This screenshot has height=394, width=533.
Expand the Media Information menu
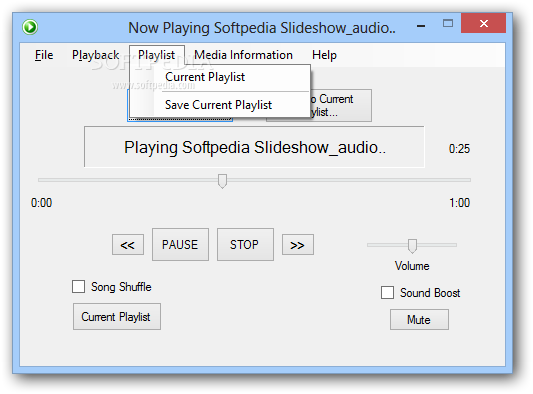click(243, 55)
